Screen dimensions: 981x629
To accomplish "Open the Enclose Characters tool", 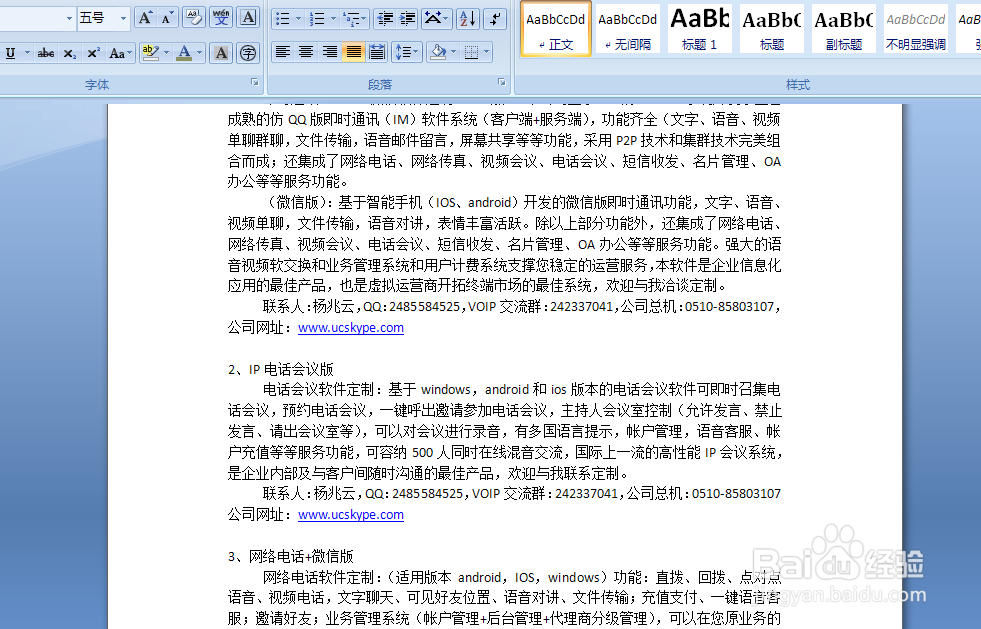I will pos(248,53).
